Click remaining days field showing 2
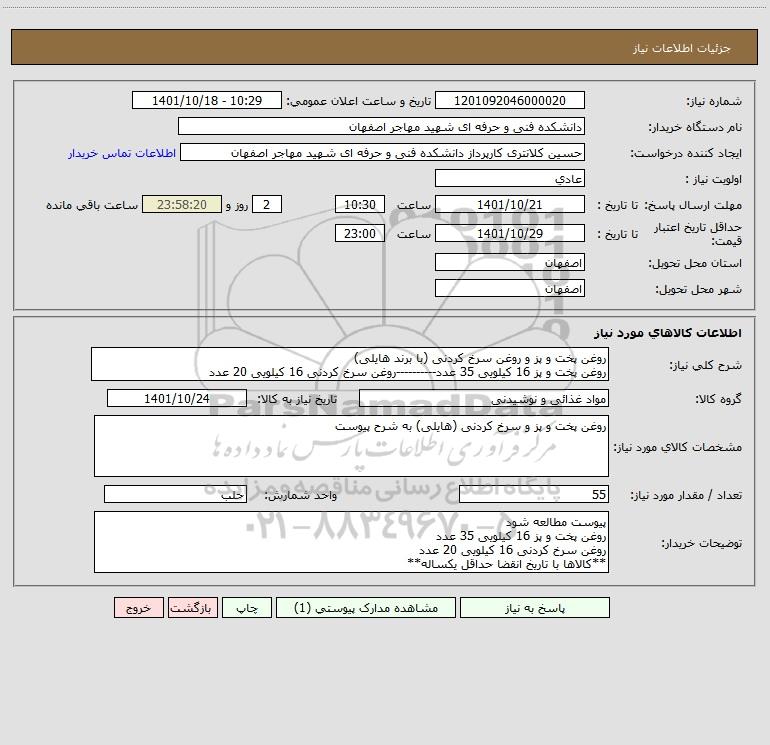 [267, 204]
